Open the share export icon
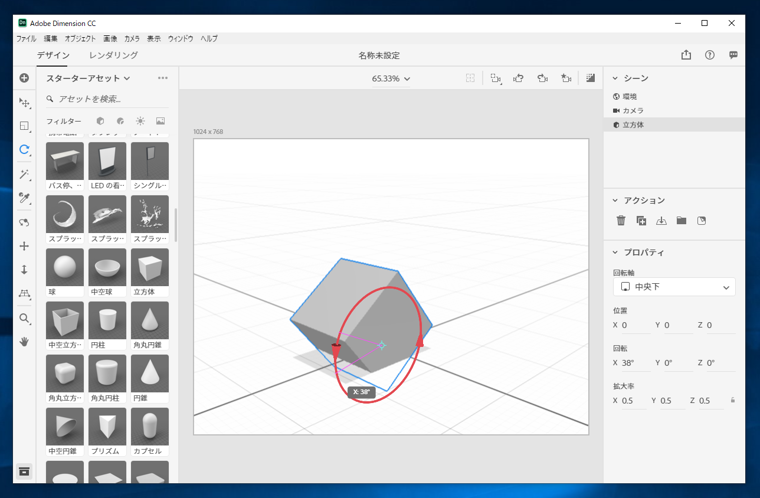 pyautogui.click(x=686, y=55)
